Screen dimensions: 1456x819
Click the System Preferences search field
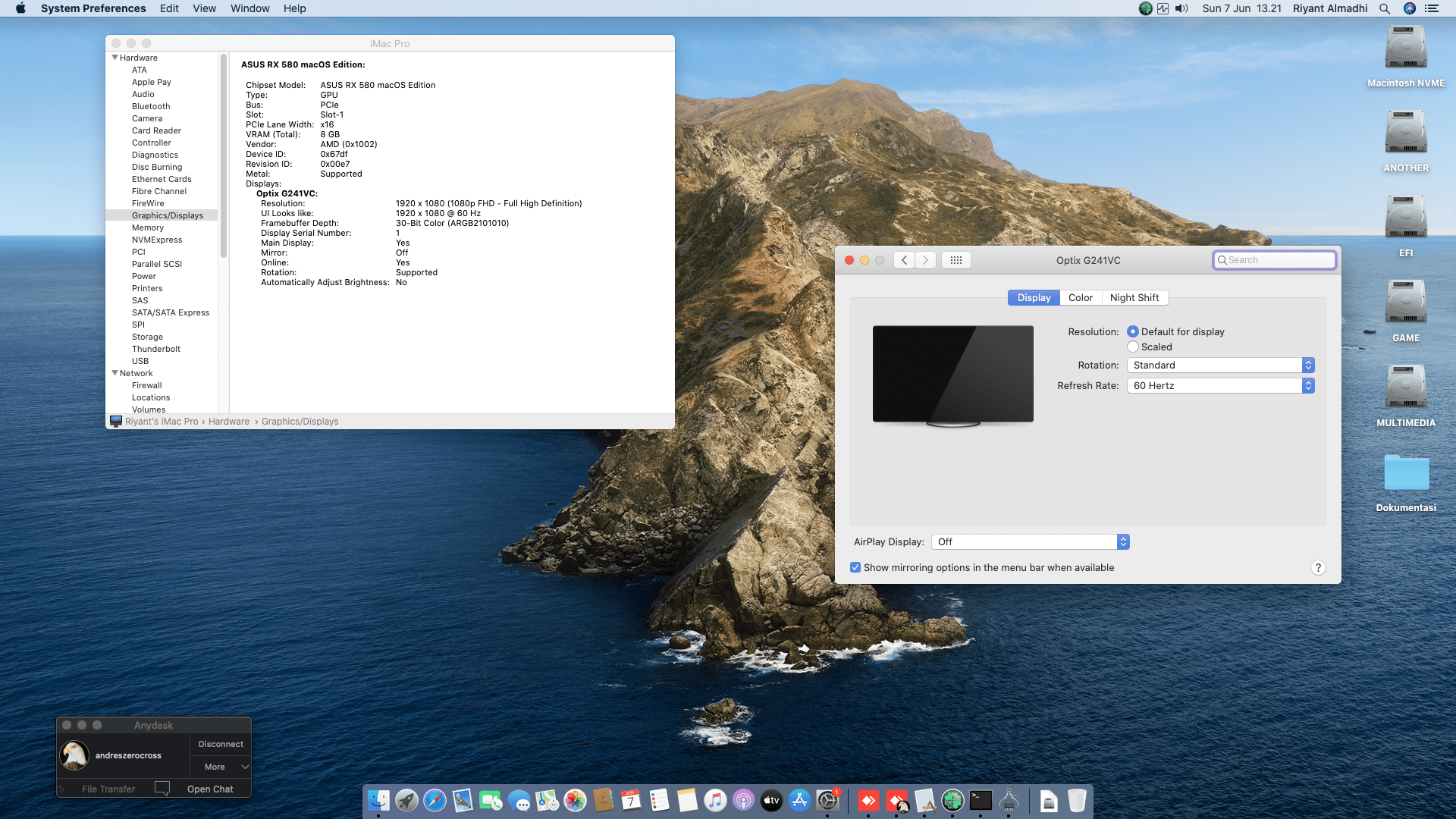pyautogui.click(x=1274, y=260)
